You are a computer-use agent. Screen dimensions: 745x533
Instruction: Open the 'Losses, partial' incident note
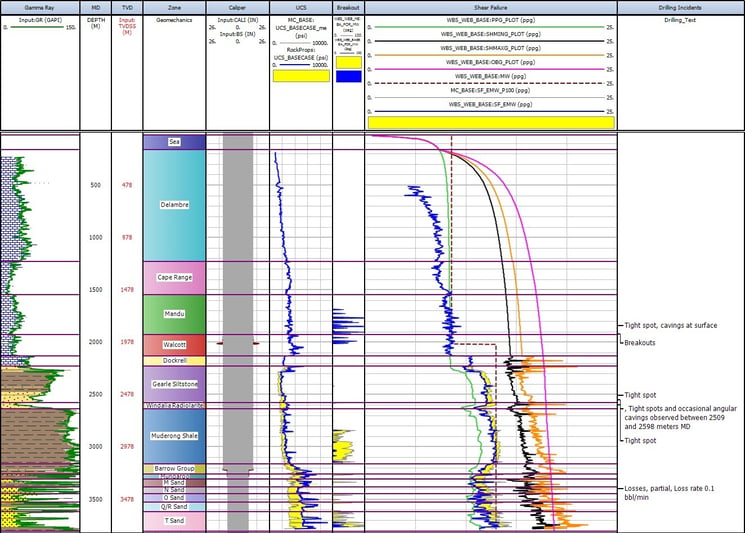click(669, 493)
